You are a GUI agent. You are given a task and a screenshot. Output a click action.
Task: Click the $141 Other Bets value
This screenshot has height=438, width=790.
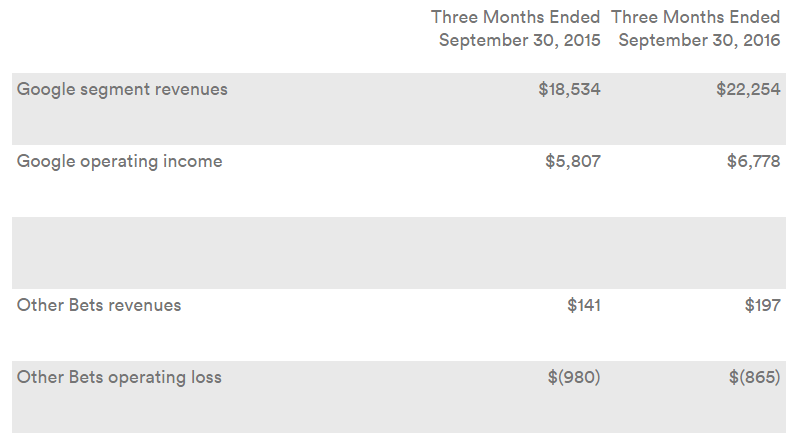[x=583, y=305]
